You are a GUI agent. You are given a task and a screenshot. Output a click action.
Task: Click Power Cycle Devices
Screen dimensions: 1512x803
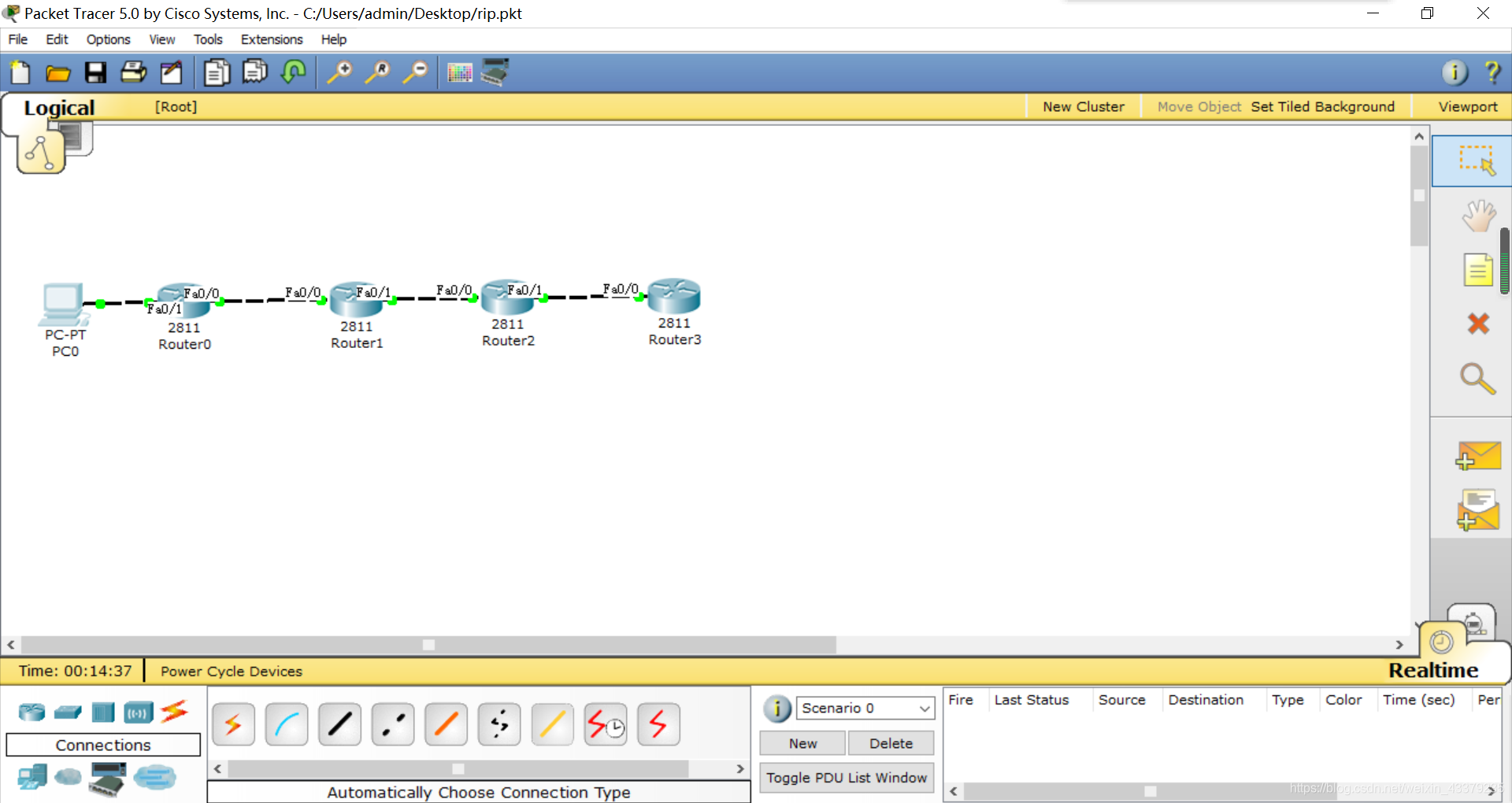click(232, 672)
